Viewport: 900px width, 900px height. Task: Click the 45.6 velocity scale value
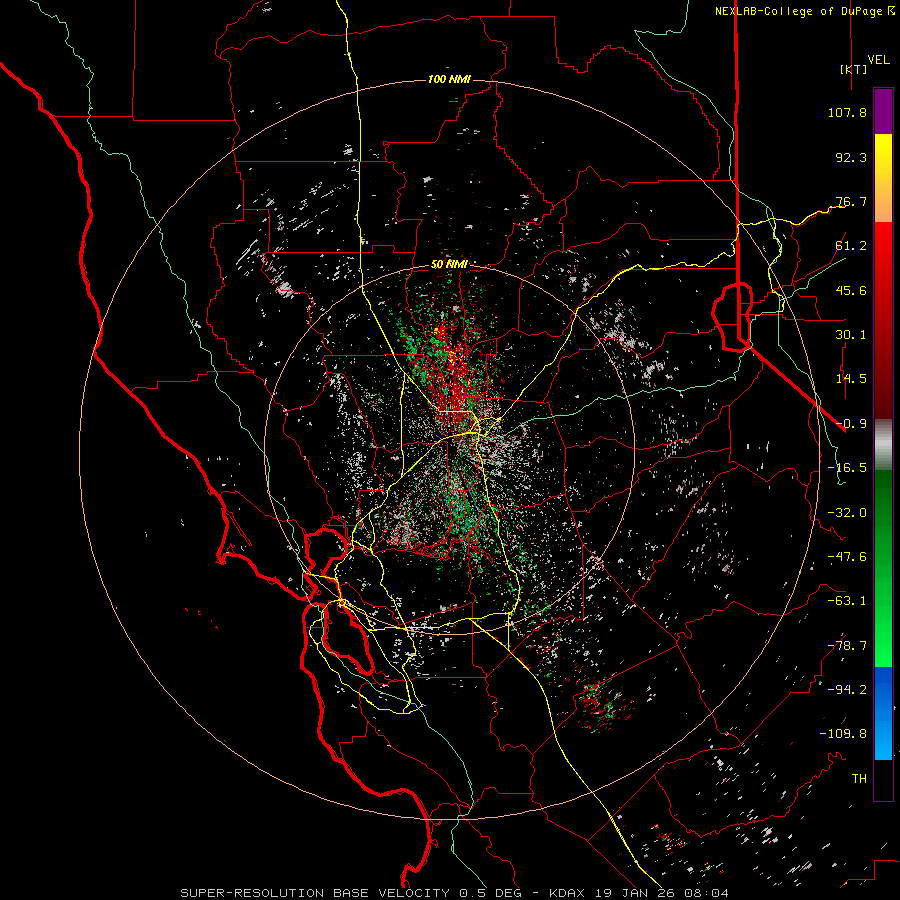coord(851,290)
